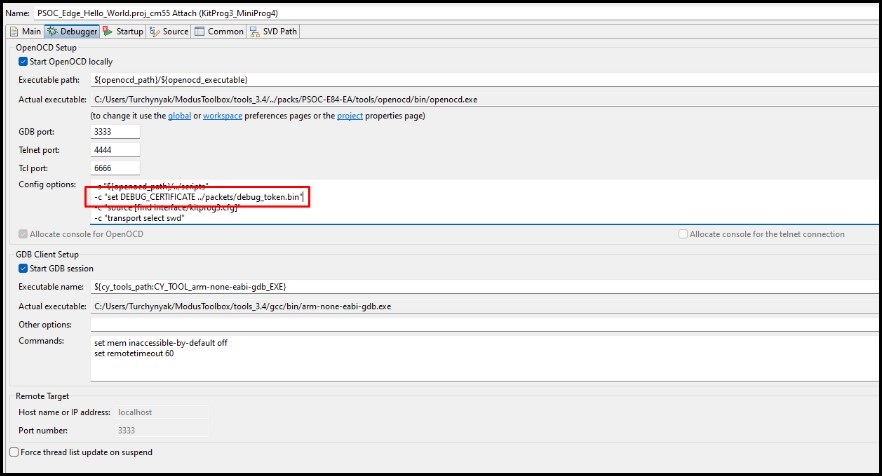Enable Force thread list update on suspend
Image resolution: width=882 pixels, height=476 pixels.
pos(14,452)
